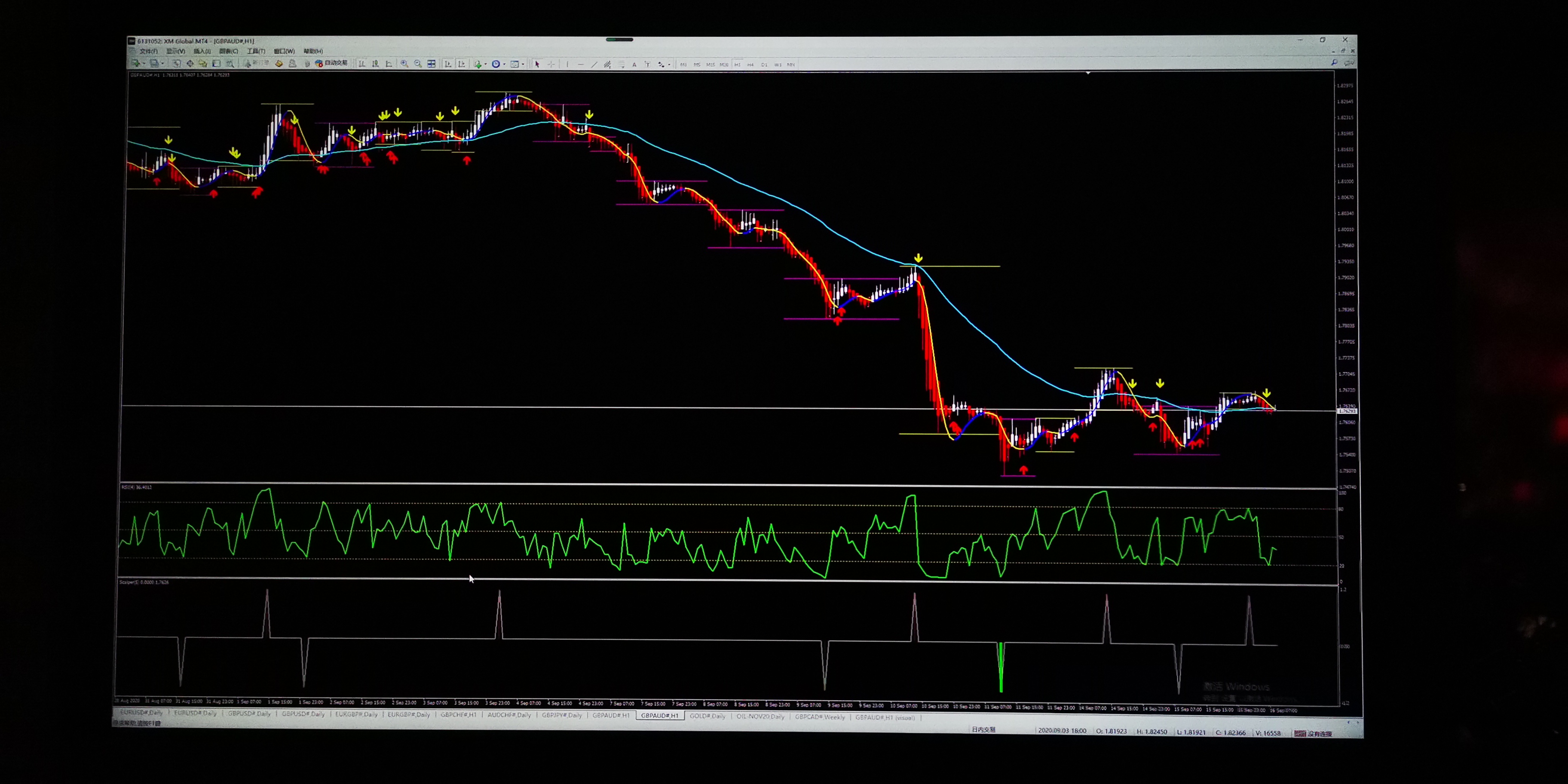Select the trendline drawing tool
Screen dimensions: 1568x784
point(594,64)
